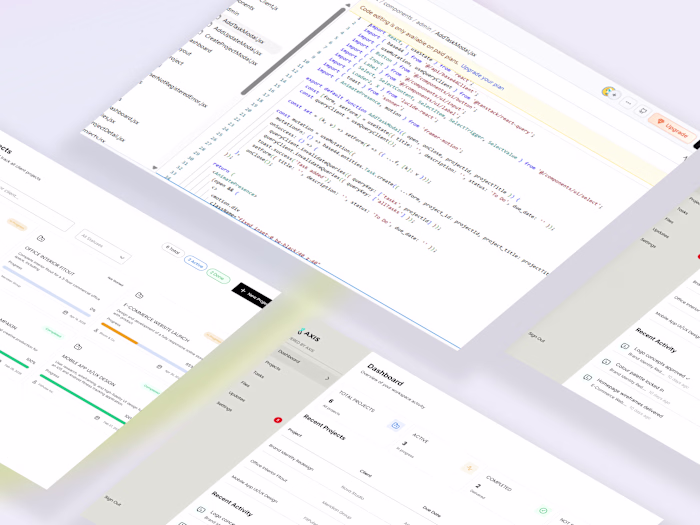Viewport: 700px width, 525px height.
Task: Click folder icon on Mobile App UI/UX Design card
Action: (78, 346)
